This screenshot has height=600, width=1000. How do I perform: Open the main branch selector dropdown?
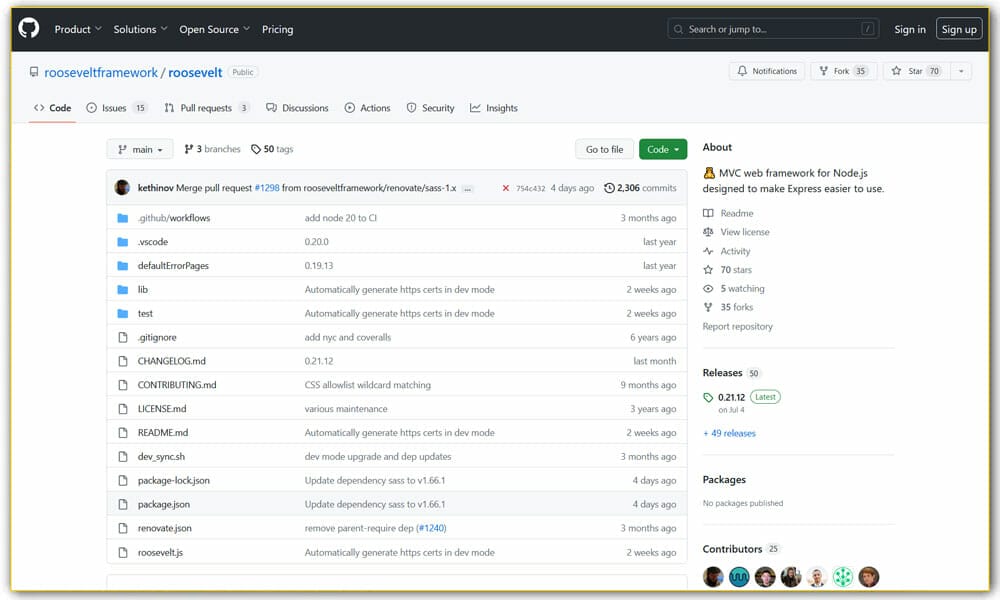click(139, 148)
